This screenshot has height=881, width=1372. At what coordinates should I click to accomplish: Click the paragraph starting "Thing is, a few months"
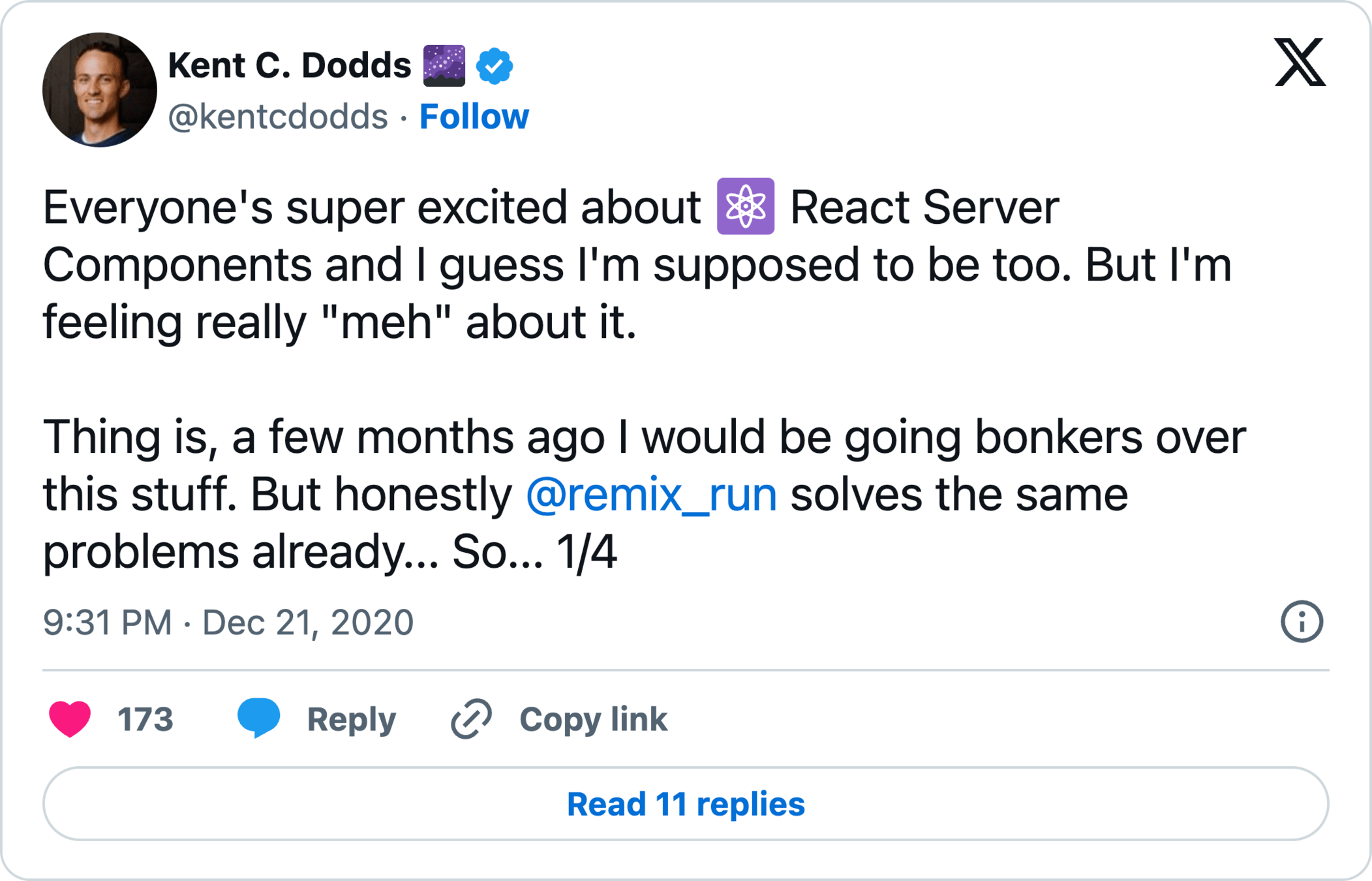643,494
